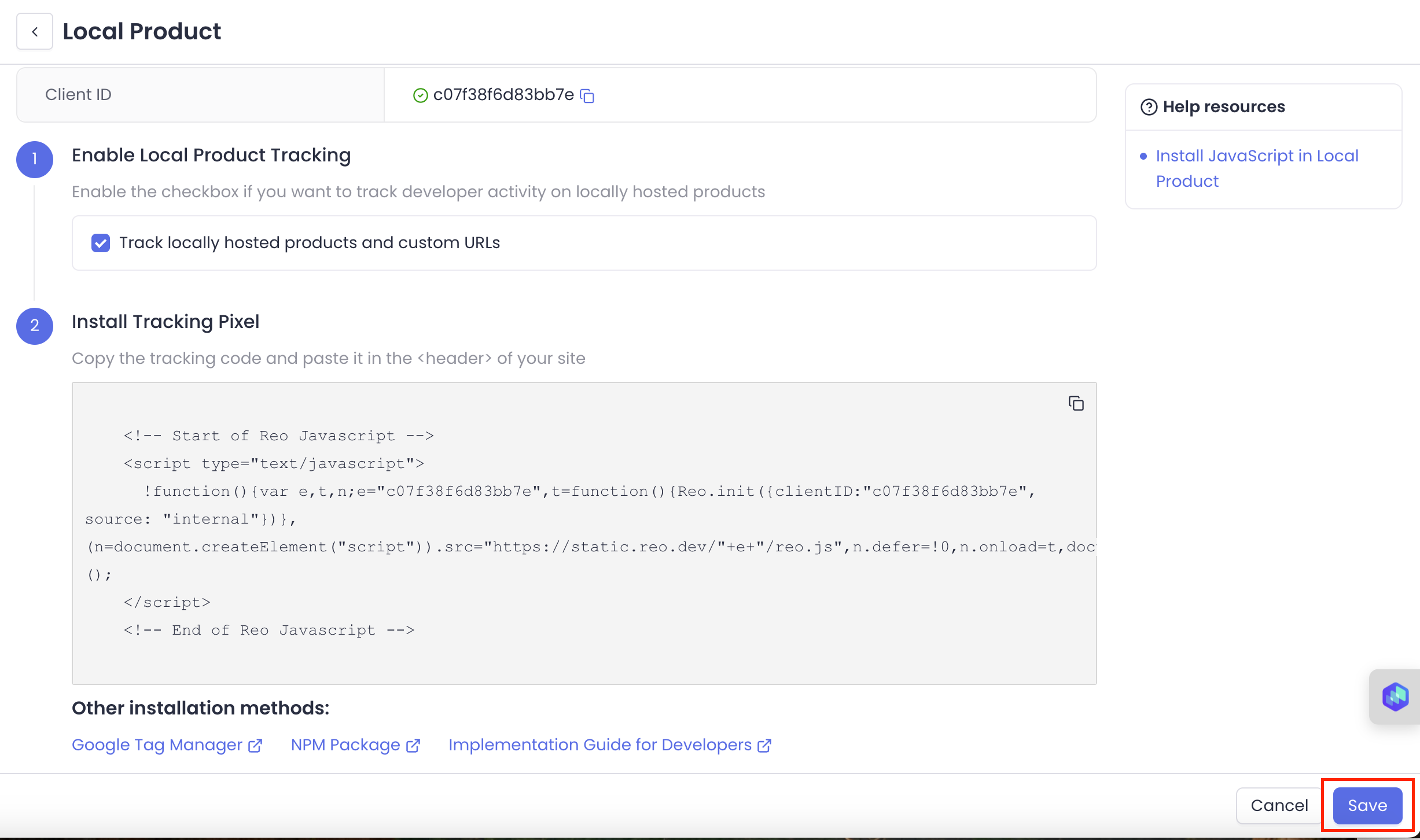Click the Google Tag Manager external icon
The image size is (1420, 840).
click(x=255, y=746)
